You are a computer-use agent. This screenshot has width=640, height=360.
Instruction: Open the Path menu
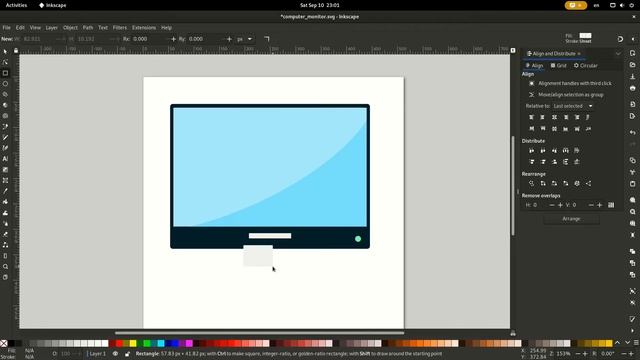click(88, 28)
